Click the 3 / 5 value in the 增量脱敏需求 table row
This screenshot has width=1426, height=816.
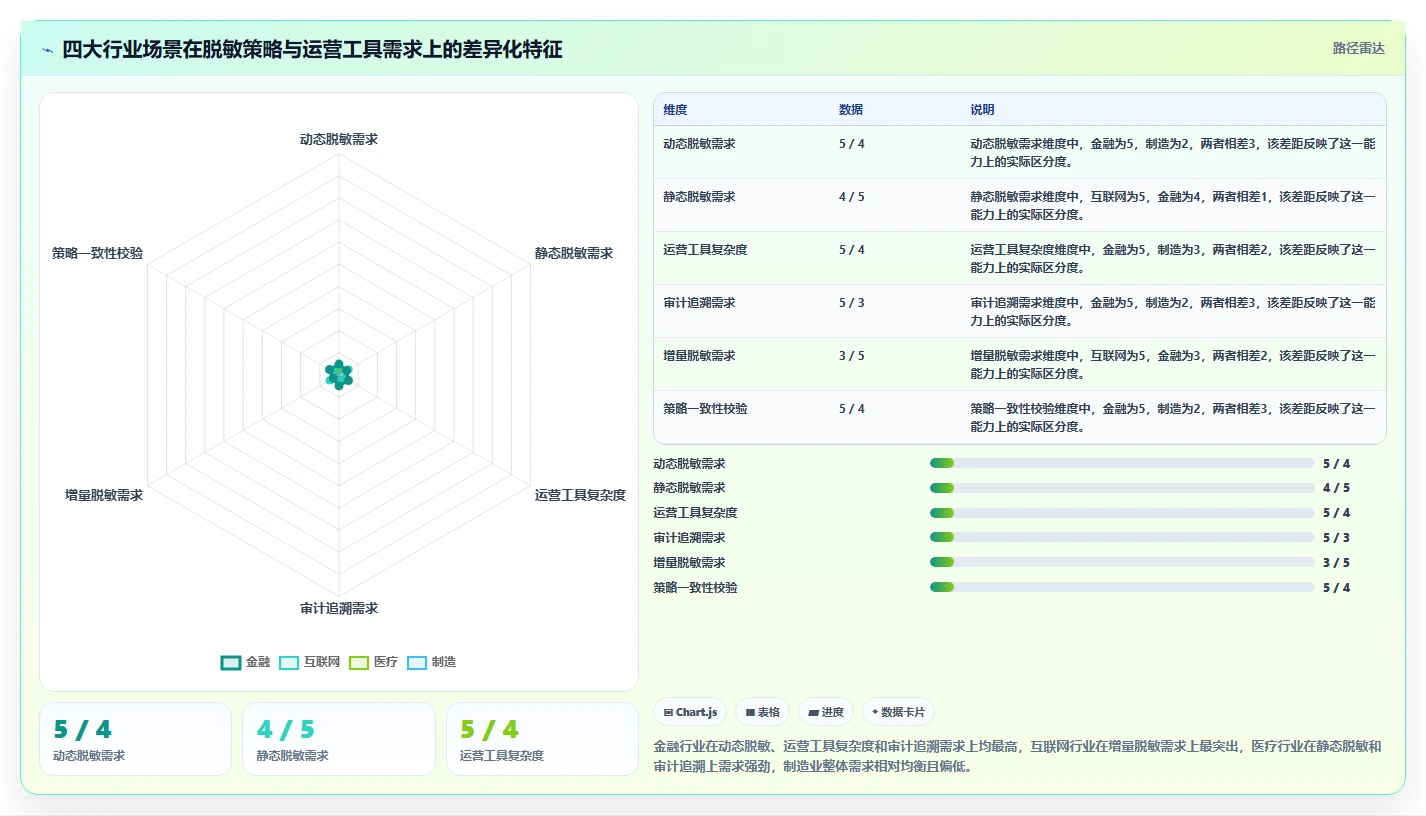(852, 356)
